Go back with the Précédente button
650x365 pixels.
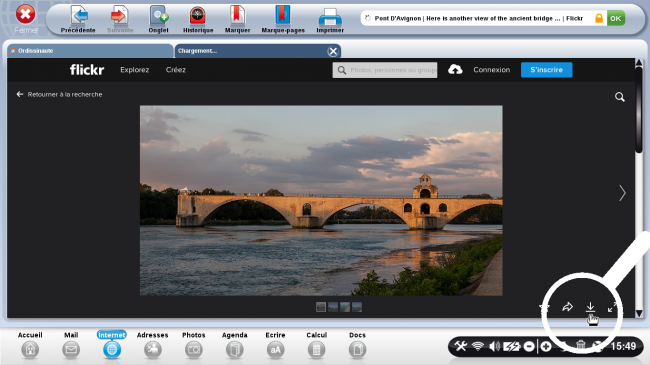[x=78, y=19]
